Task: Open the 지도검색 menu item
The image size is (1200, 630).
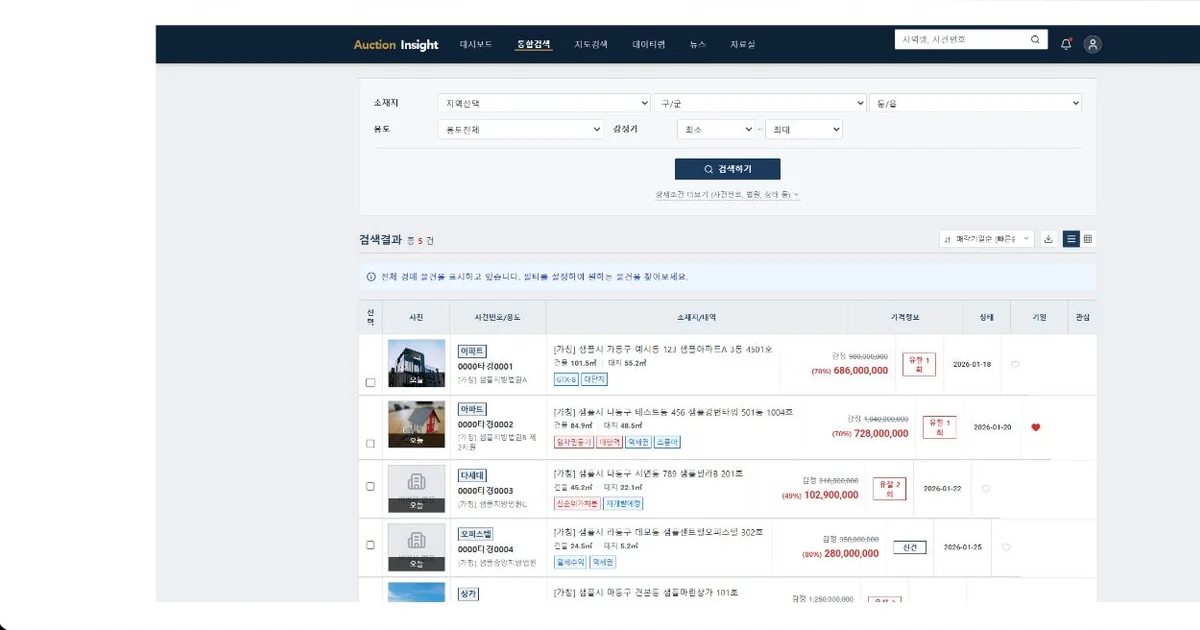Action: (591, 45)
